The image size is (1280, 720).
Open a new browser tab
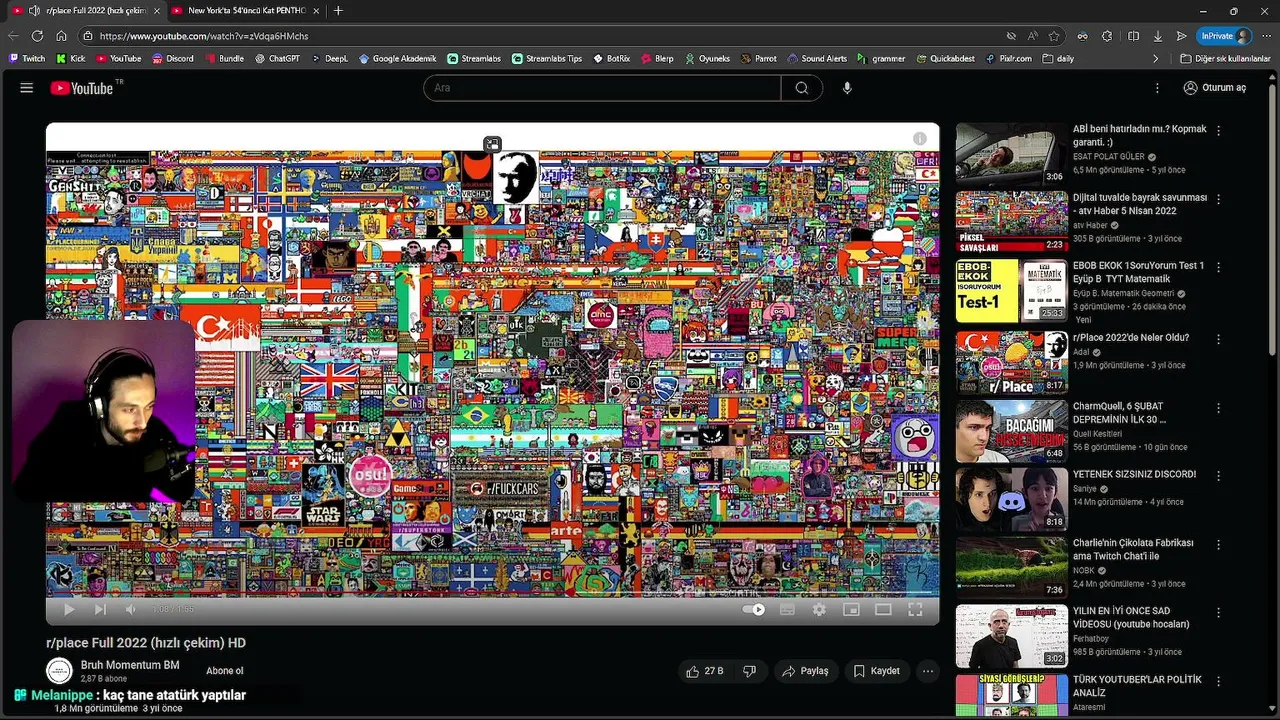(x=338, y=10)
